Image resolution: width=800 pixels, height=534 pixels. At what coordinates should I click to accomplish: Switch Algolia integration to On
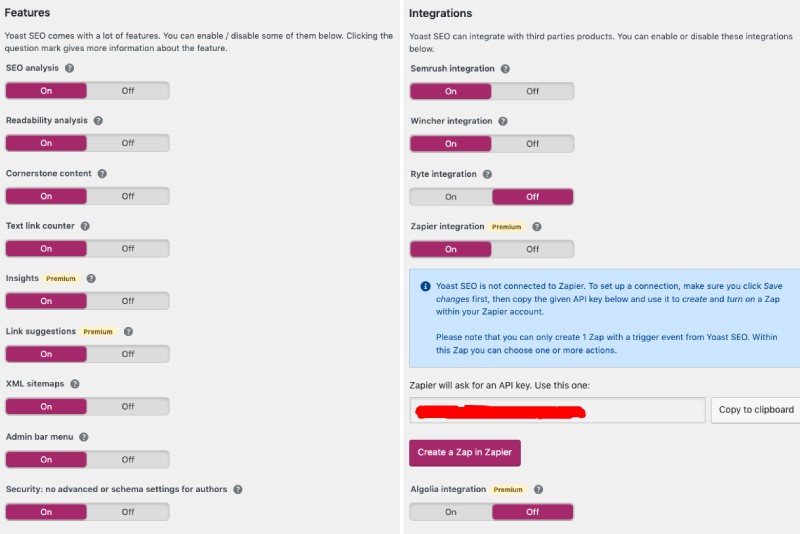point(451,512)
